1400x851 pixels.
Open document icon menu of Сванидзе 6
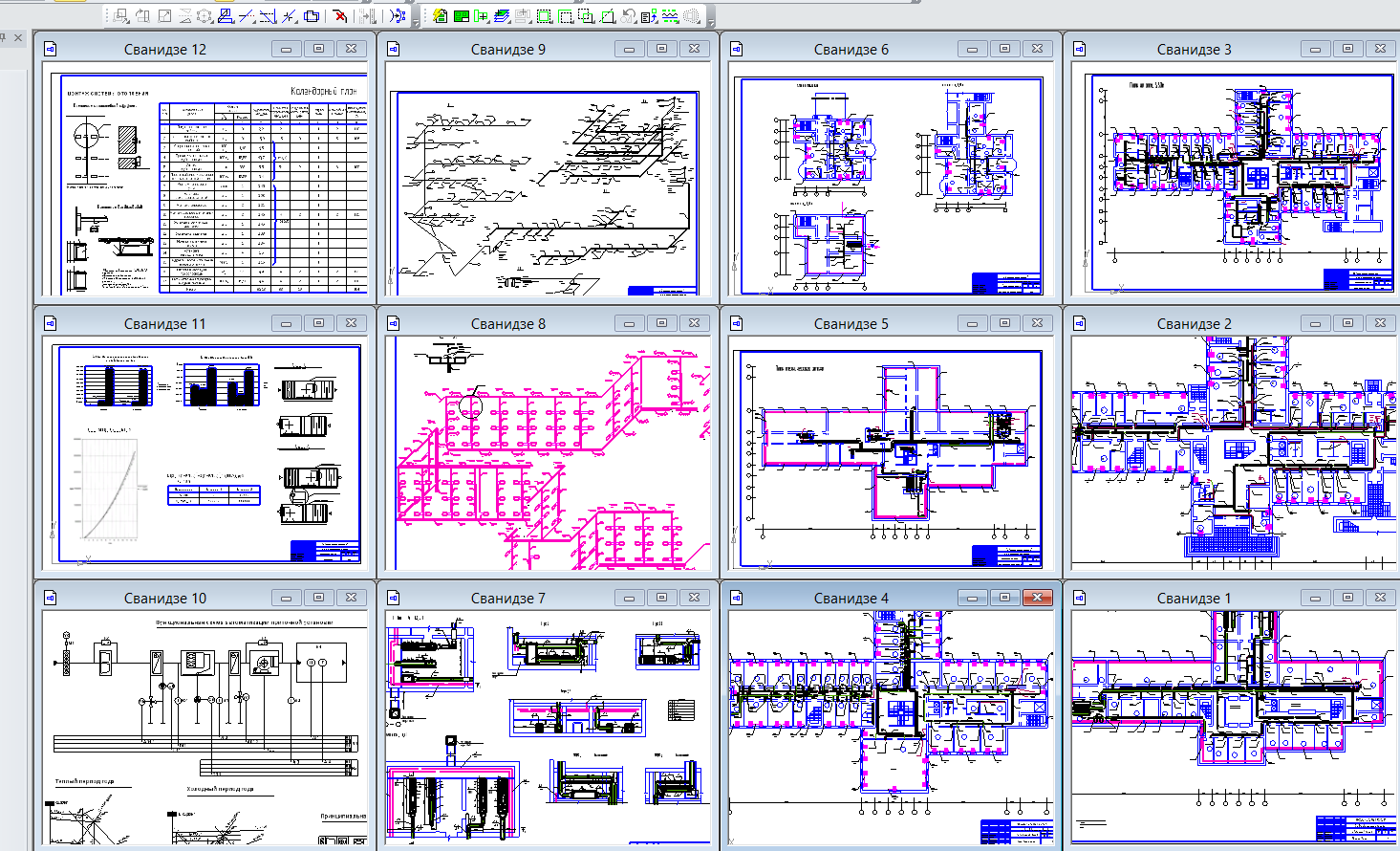[737, 49]
